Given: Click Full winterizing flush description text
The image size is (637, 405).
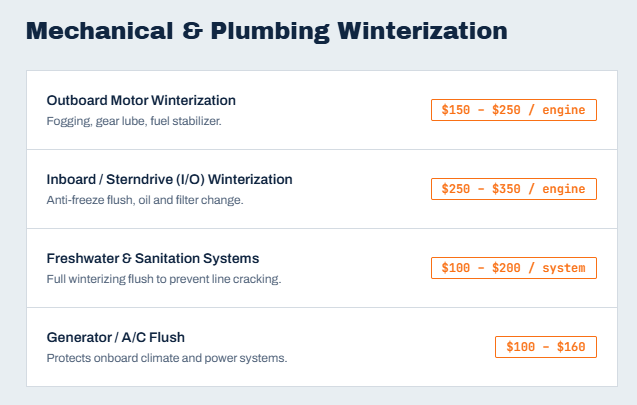Looking at the screenshot, I should pyautogui.click(x=164, y=279).
